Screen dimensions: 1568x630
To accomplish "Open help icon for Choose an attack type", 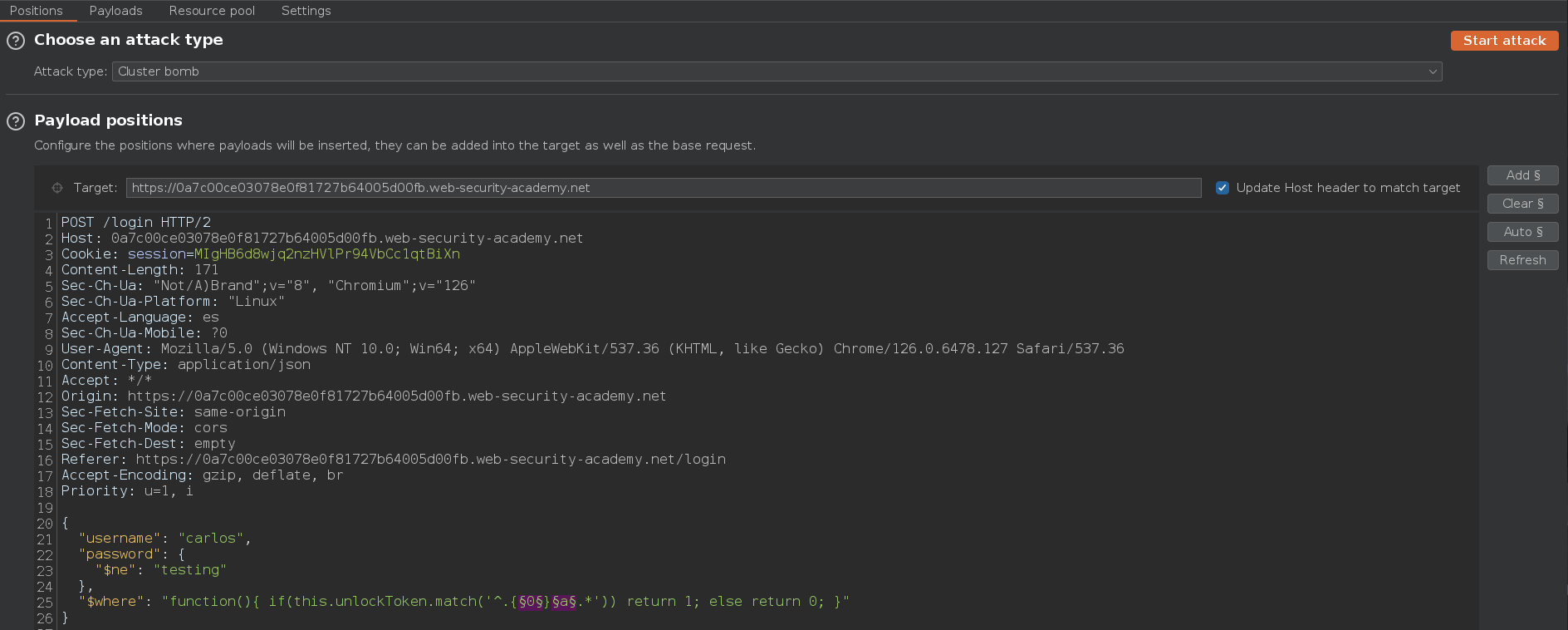I will (x=16, y=41).
